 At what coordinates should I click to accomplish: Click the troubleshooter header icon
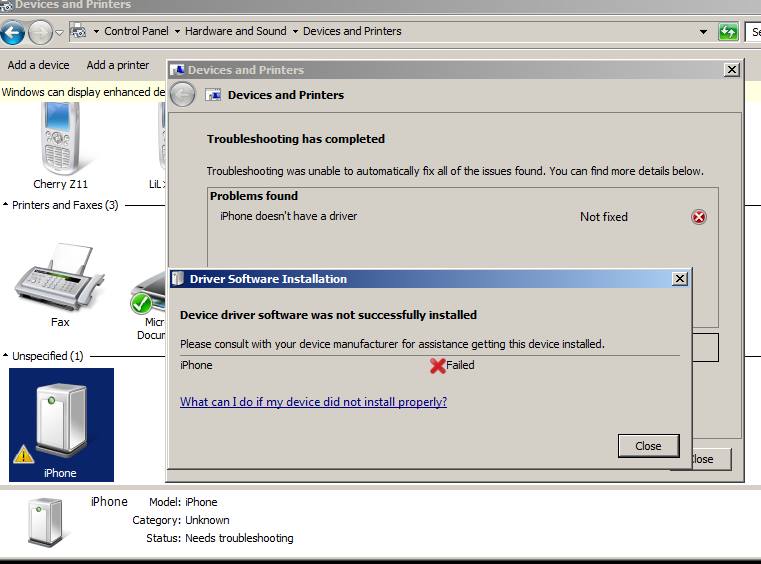(x=213, y=95)
